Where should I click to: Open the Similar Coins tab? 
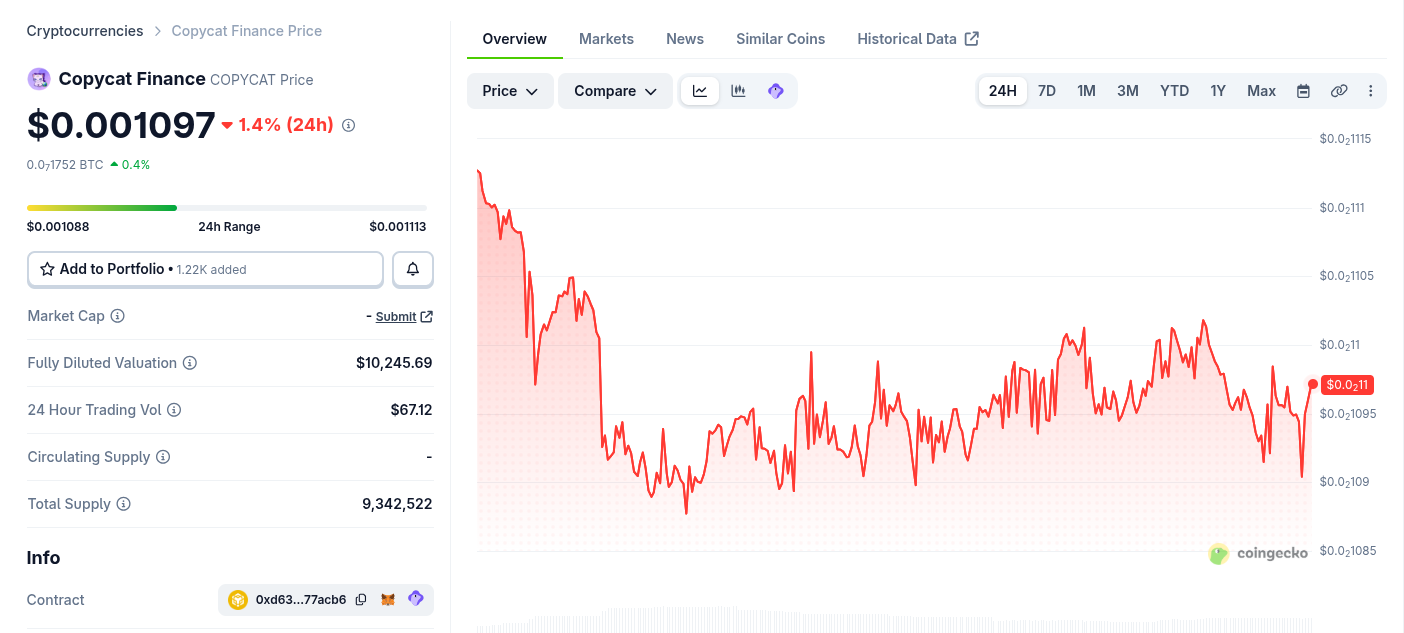click(x=780, y=39)
